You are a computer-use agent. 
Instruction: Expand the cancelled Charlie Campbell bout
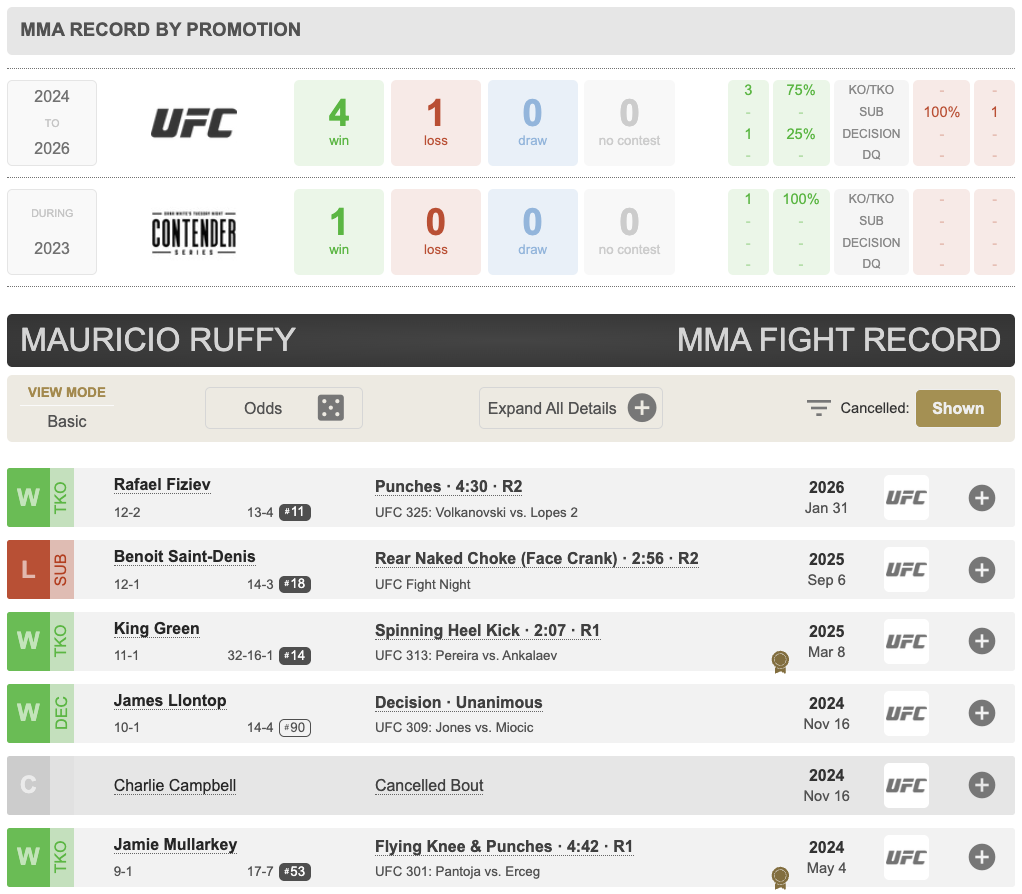981,785
